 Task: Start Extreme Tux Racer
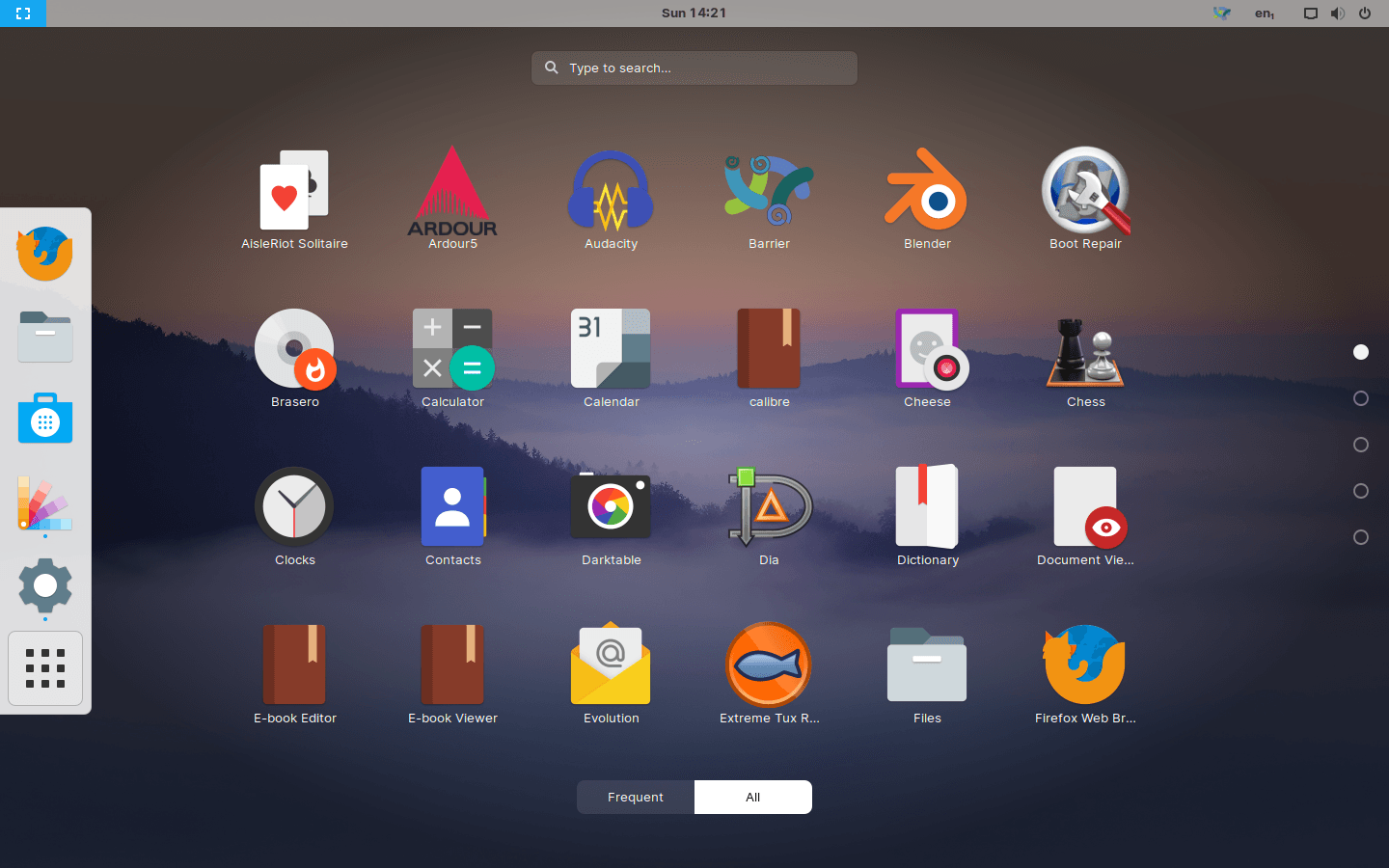[769, 664]
